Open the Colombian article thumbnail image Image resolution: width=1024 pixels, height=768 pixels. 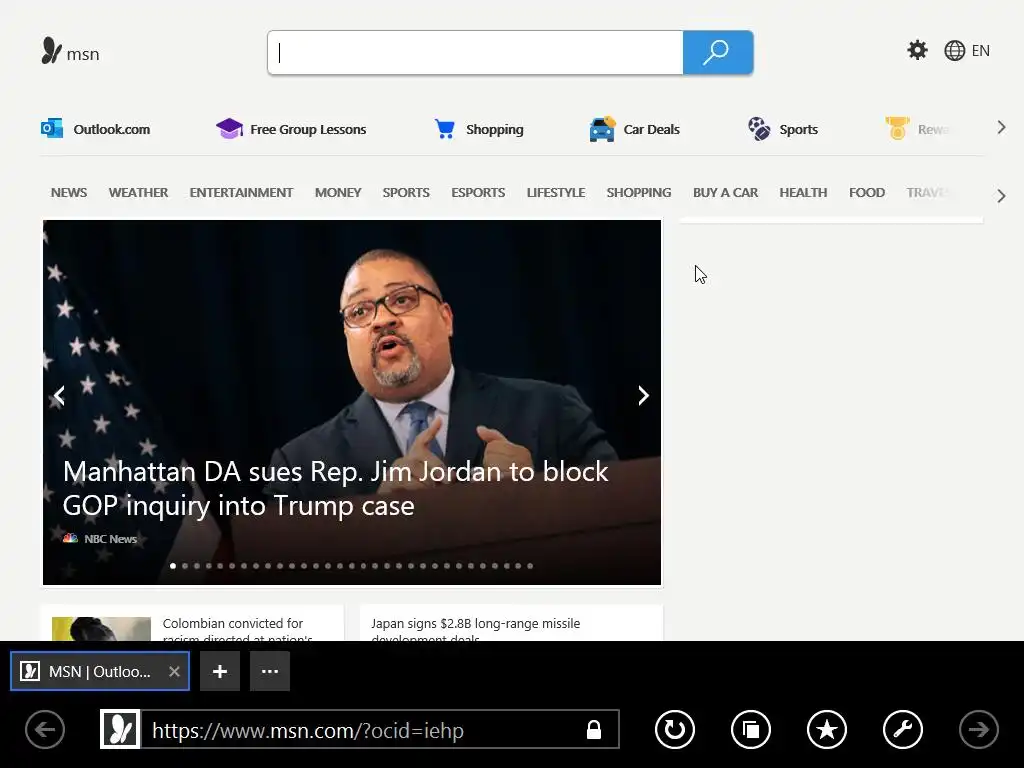point(101,628)
